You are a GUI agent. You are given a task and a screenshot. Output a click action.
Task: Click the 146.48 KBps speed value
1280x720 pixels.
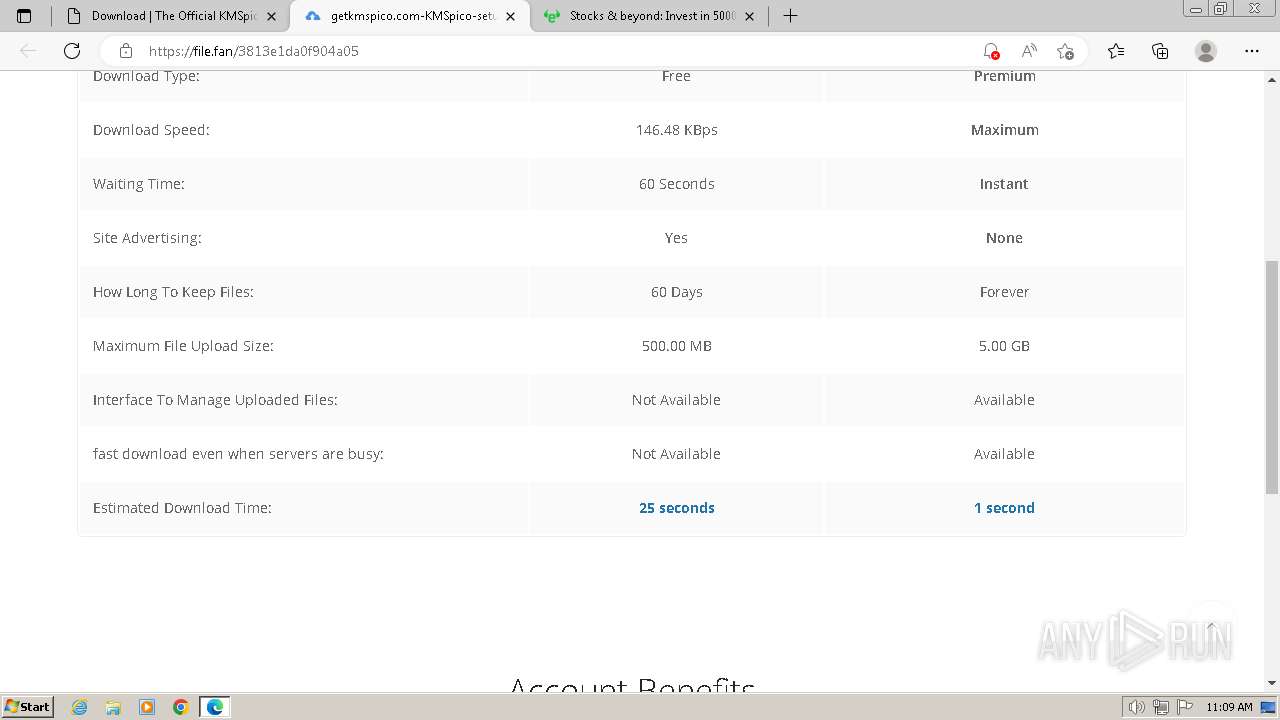click(x=677, y=130)
